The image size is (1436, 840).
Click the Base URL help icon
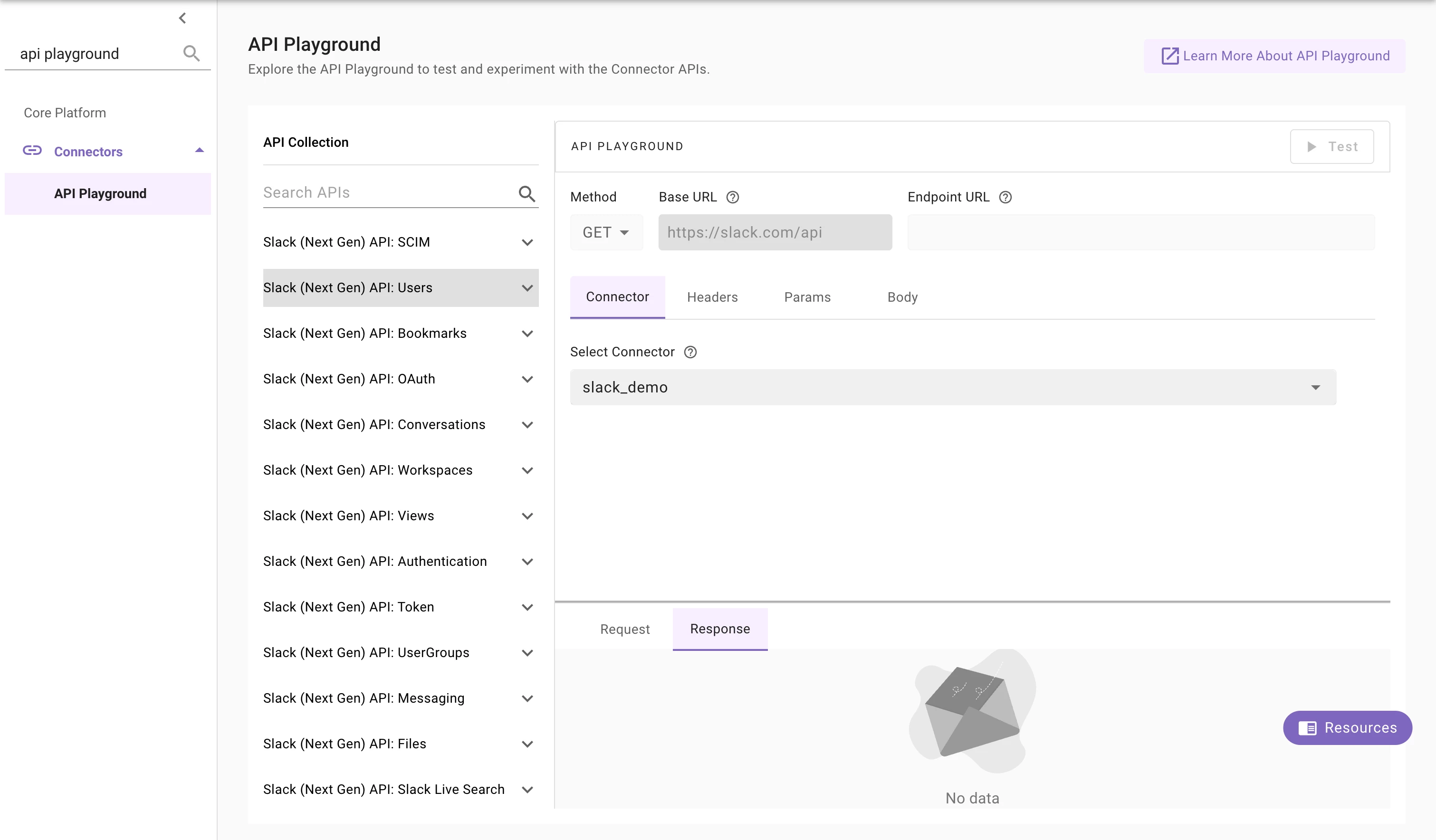732,197
